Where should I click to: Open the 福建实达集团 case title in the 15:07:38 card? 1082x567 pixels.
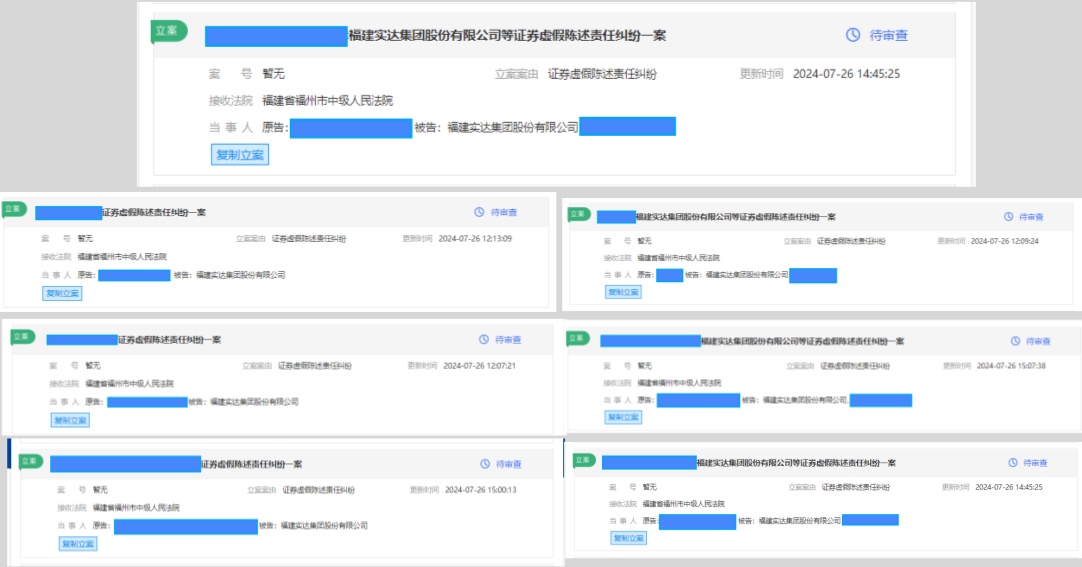coord(802,341)
